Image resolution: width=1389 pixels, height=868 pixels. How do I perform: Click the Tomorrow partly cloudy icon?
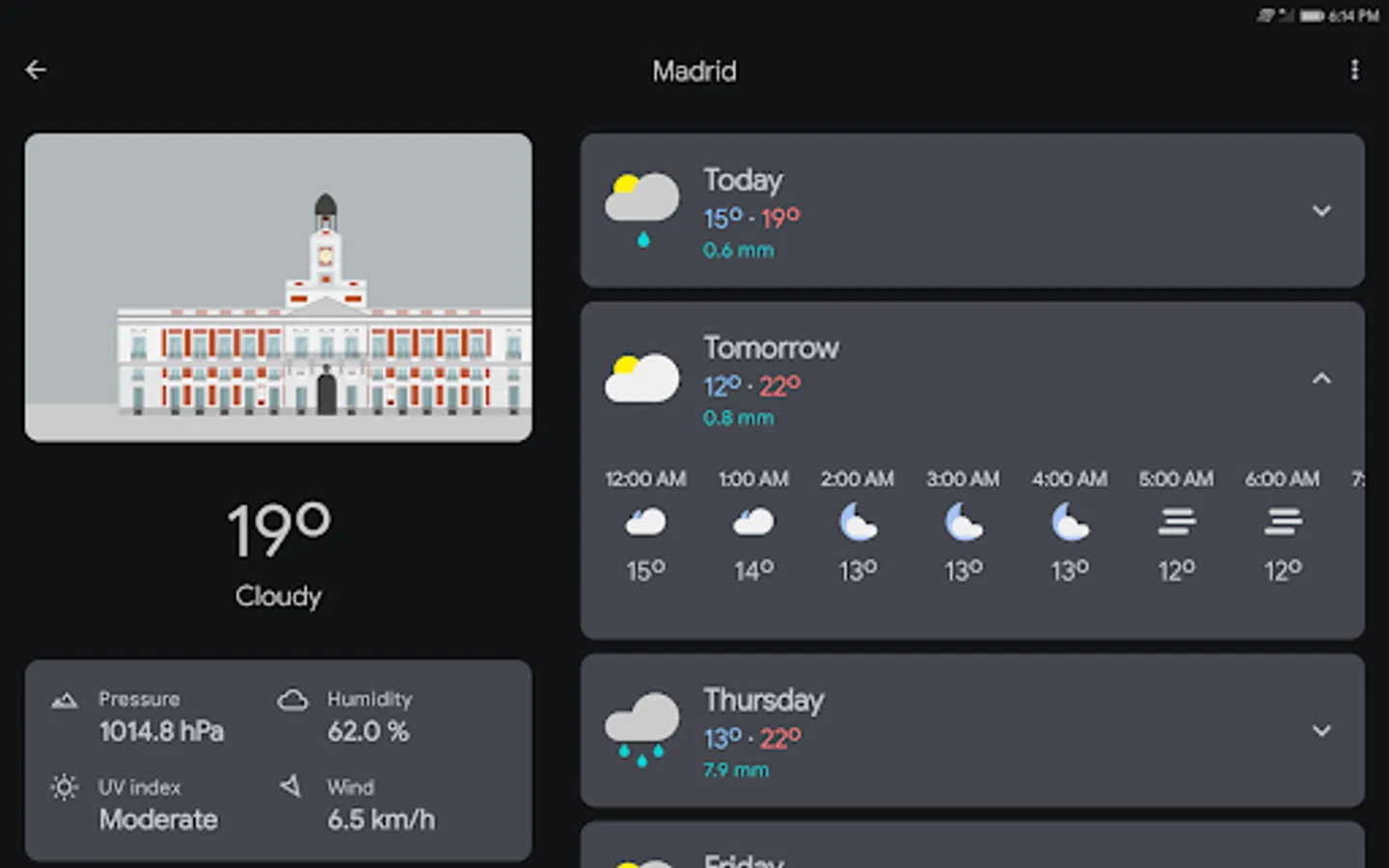(x=641, y=377)
